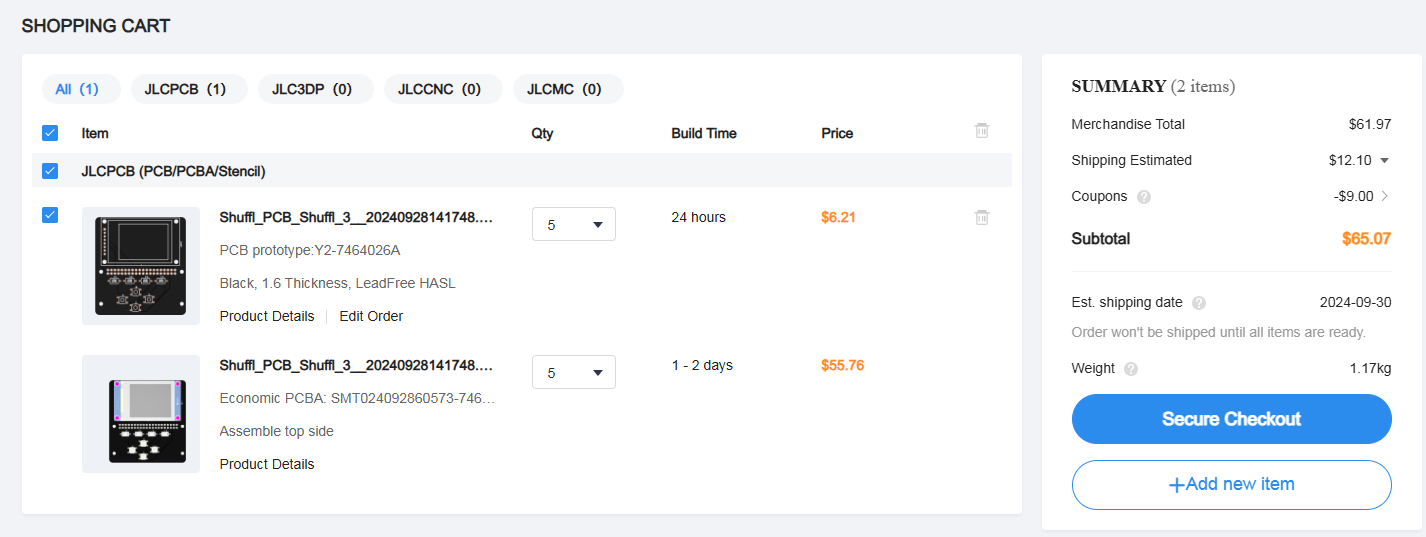The height and width of the screenshot is (537, 1426).
Task: Click 'Black, 1.6 Thickness, LeadFree HASL' text
Action: (338, 283)
